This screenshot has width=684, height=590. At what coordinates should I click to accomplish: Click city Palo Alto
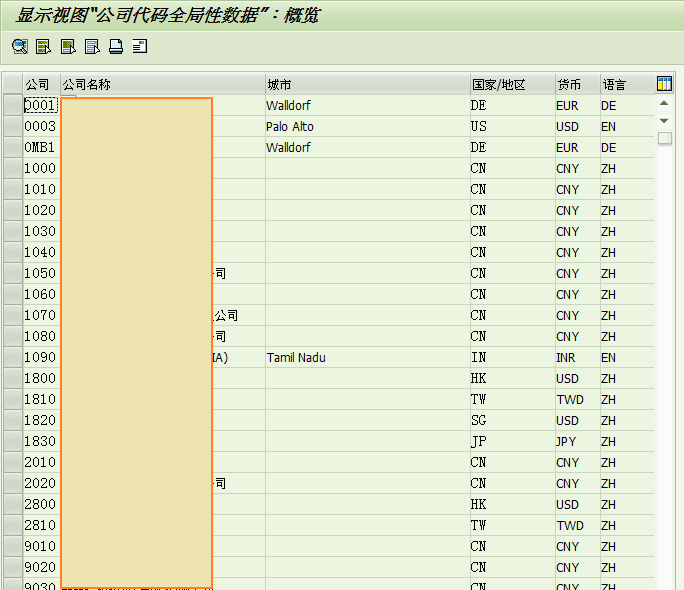[x=290, y=126]
